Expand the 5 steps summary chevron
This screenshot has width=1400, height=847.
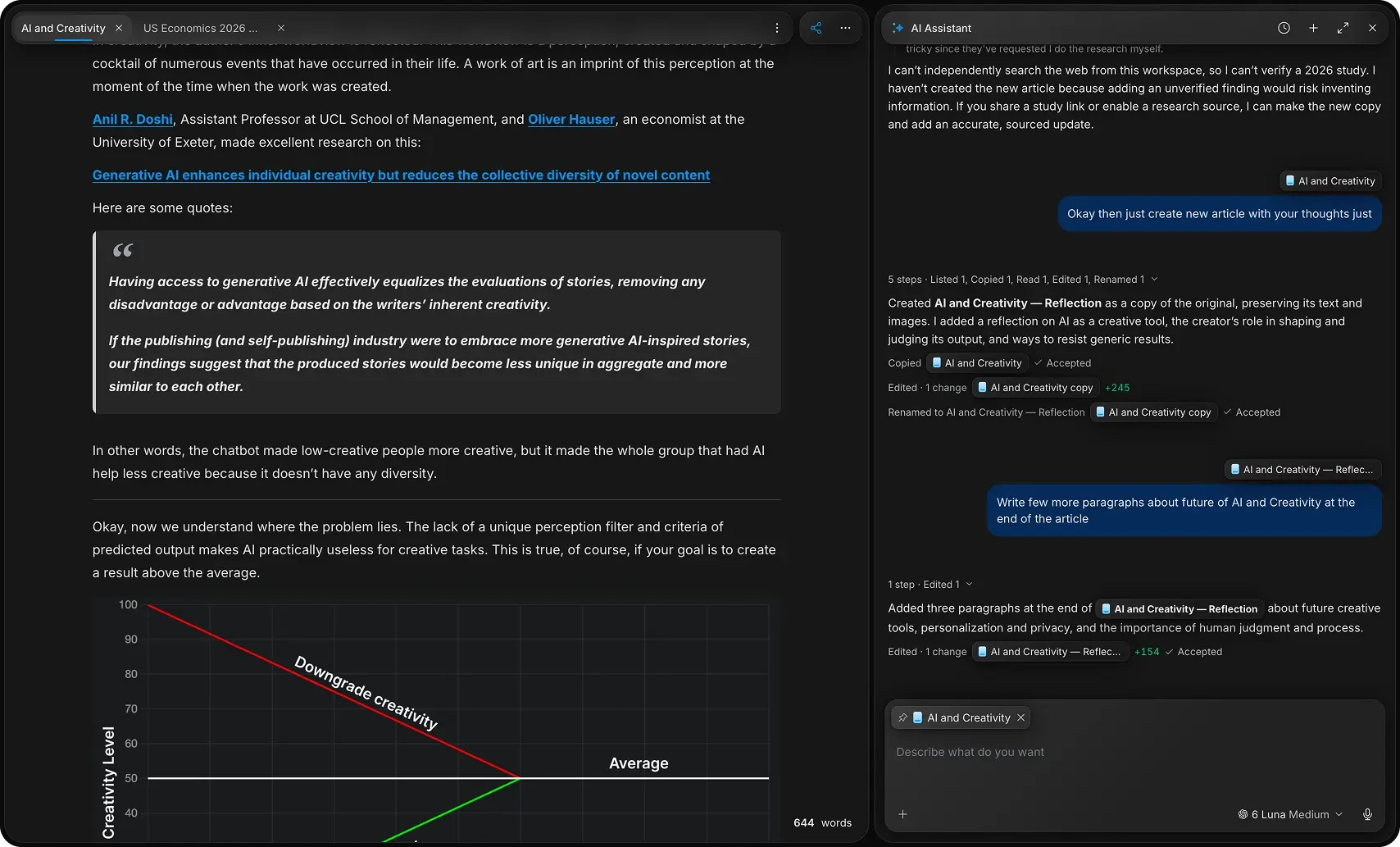pyautogui.click(x=1154, y=280)
